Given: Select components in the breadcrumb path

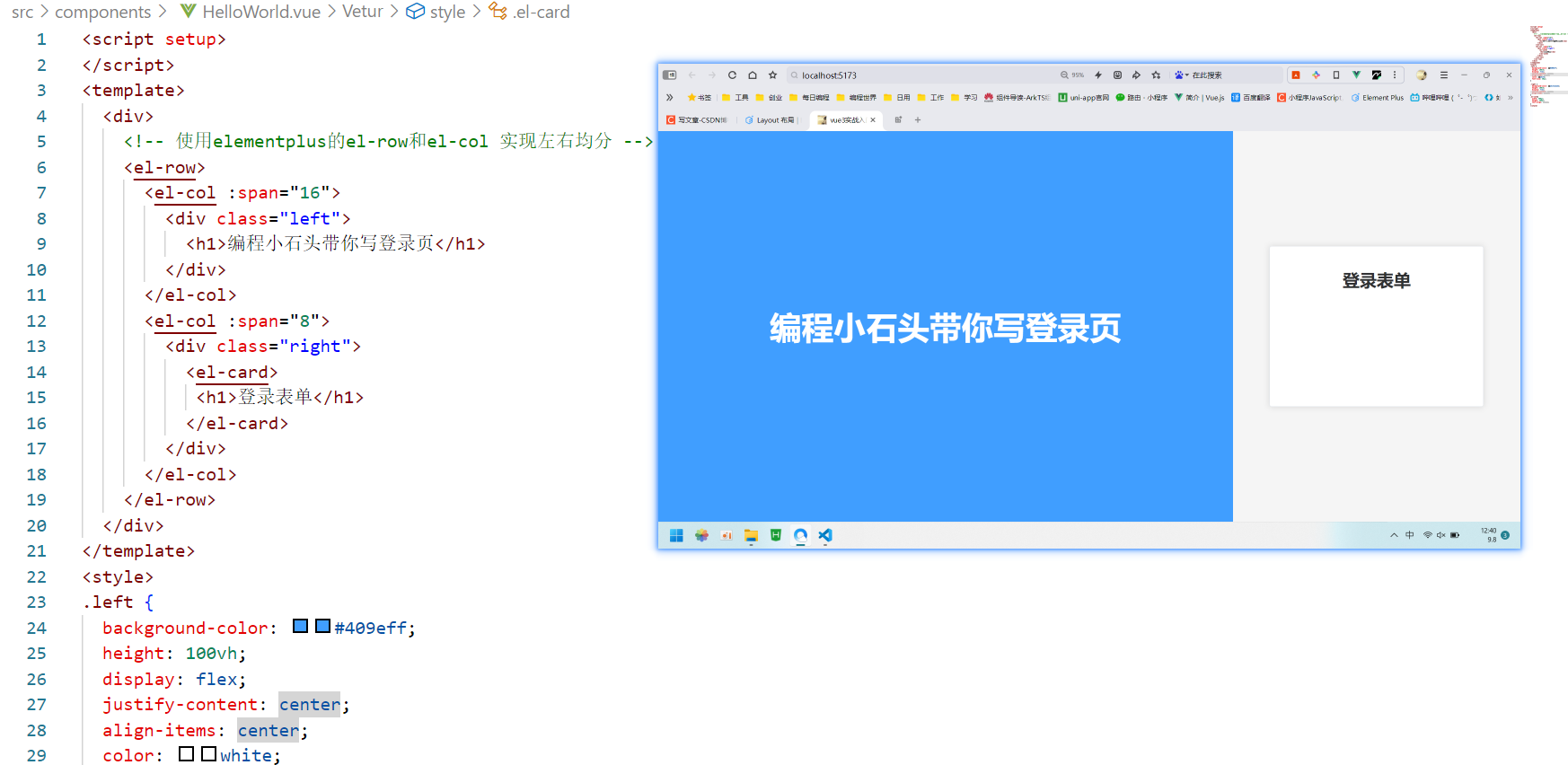Looking at the screenshot, I should (103, 12).
